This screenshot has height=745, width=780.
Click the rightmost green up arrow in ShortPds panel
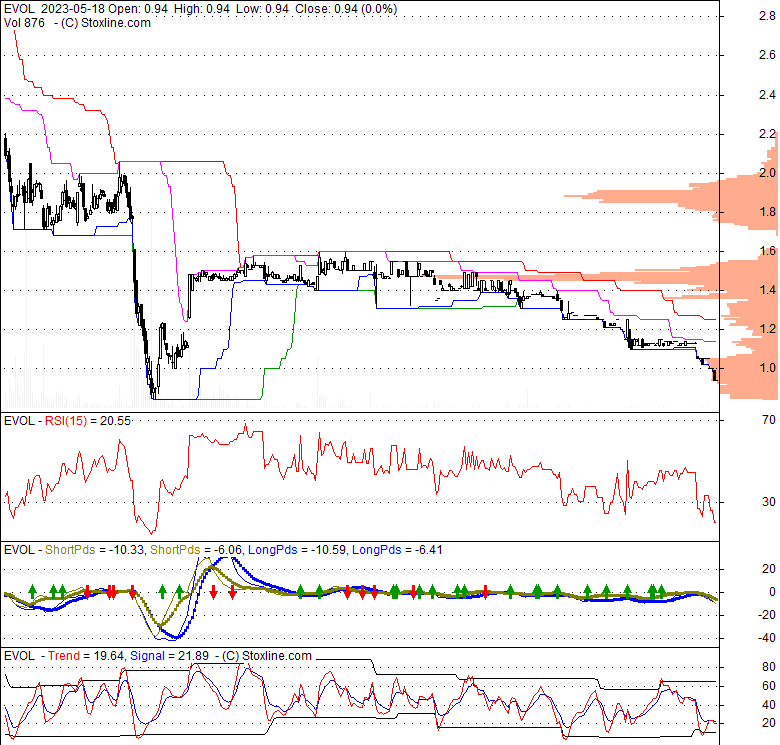coord(662,591)
